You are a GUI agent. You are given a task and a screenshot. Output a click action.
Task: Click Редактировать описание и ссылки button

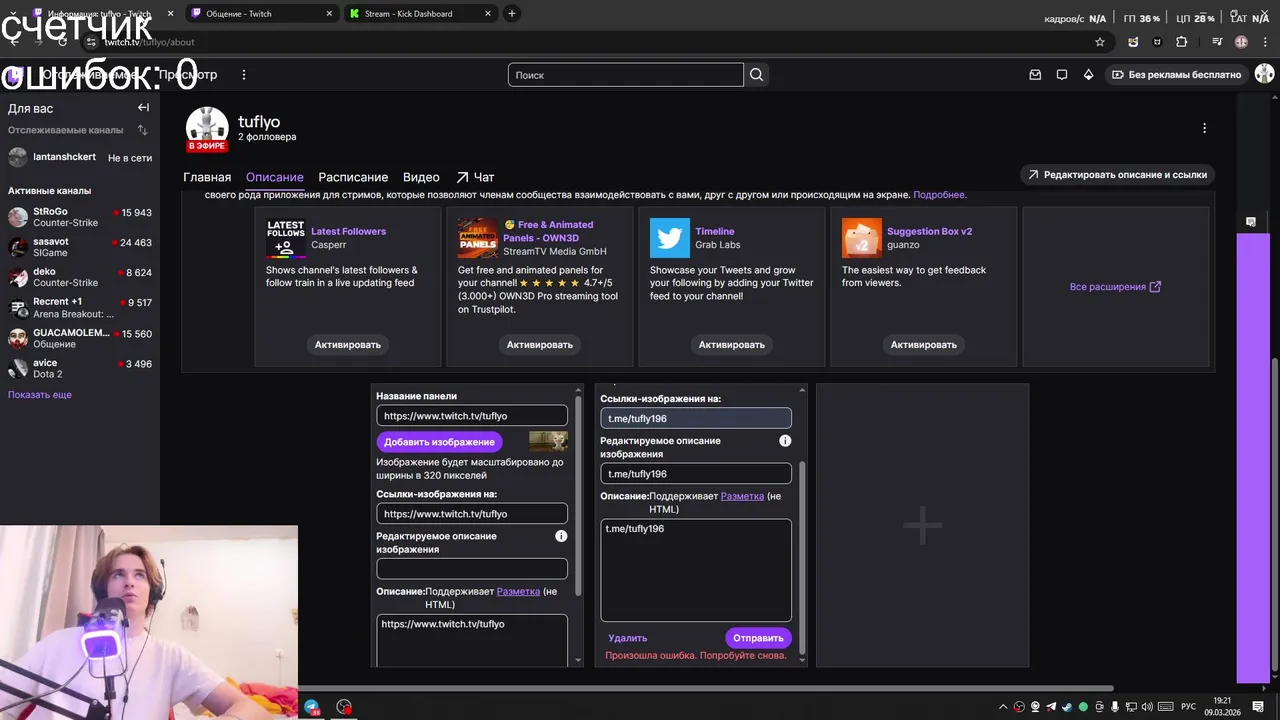[1117, 174]
